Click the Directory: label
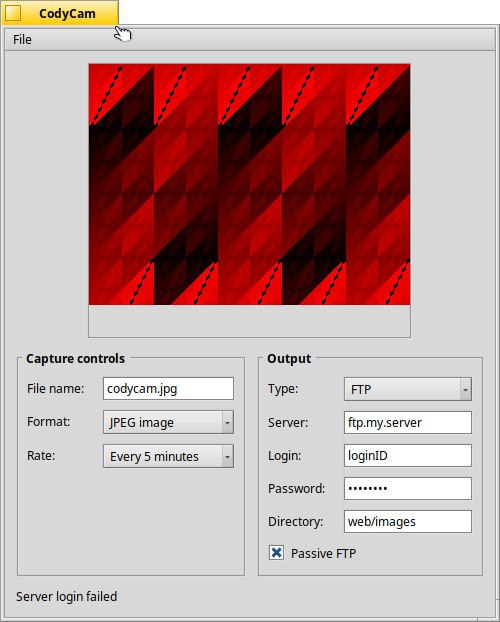The height and width of the screenshot is (622, 500). [x=296, y=522]
